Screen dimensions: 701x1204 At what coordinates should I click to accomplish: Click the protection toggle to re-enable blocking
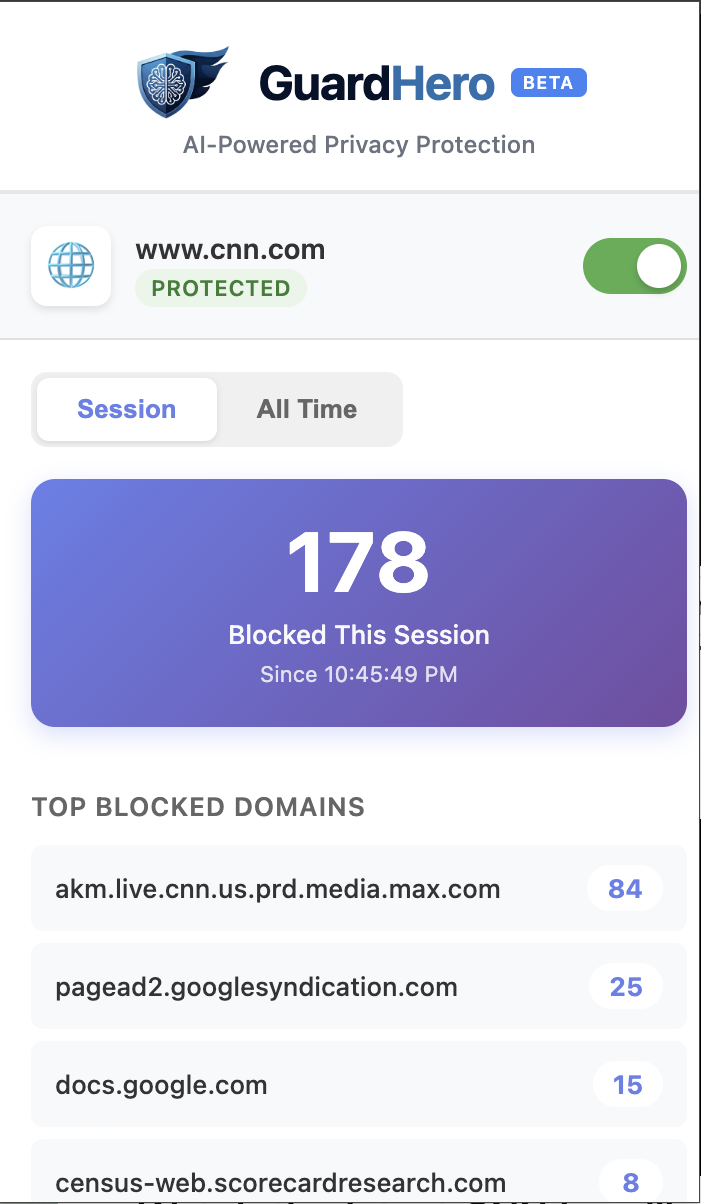pos(635,266)
